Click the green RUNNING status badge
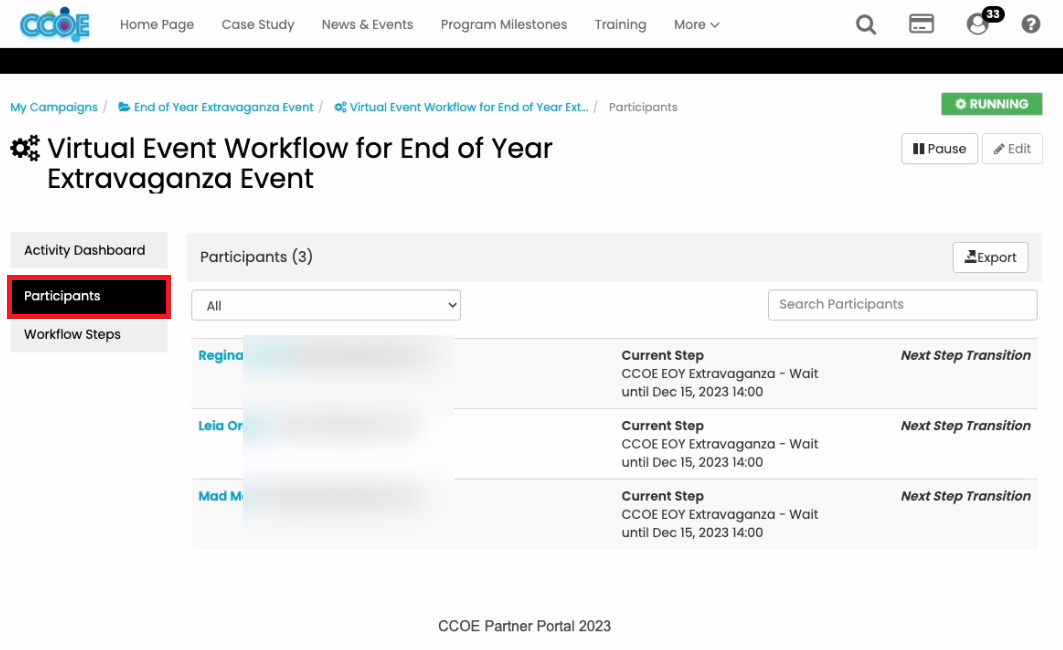Screen dimensions: 1063x650 (x=991, y=104)
